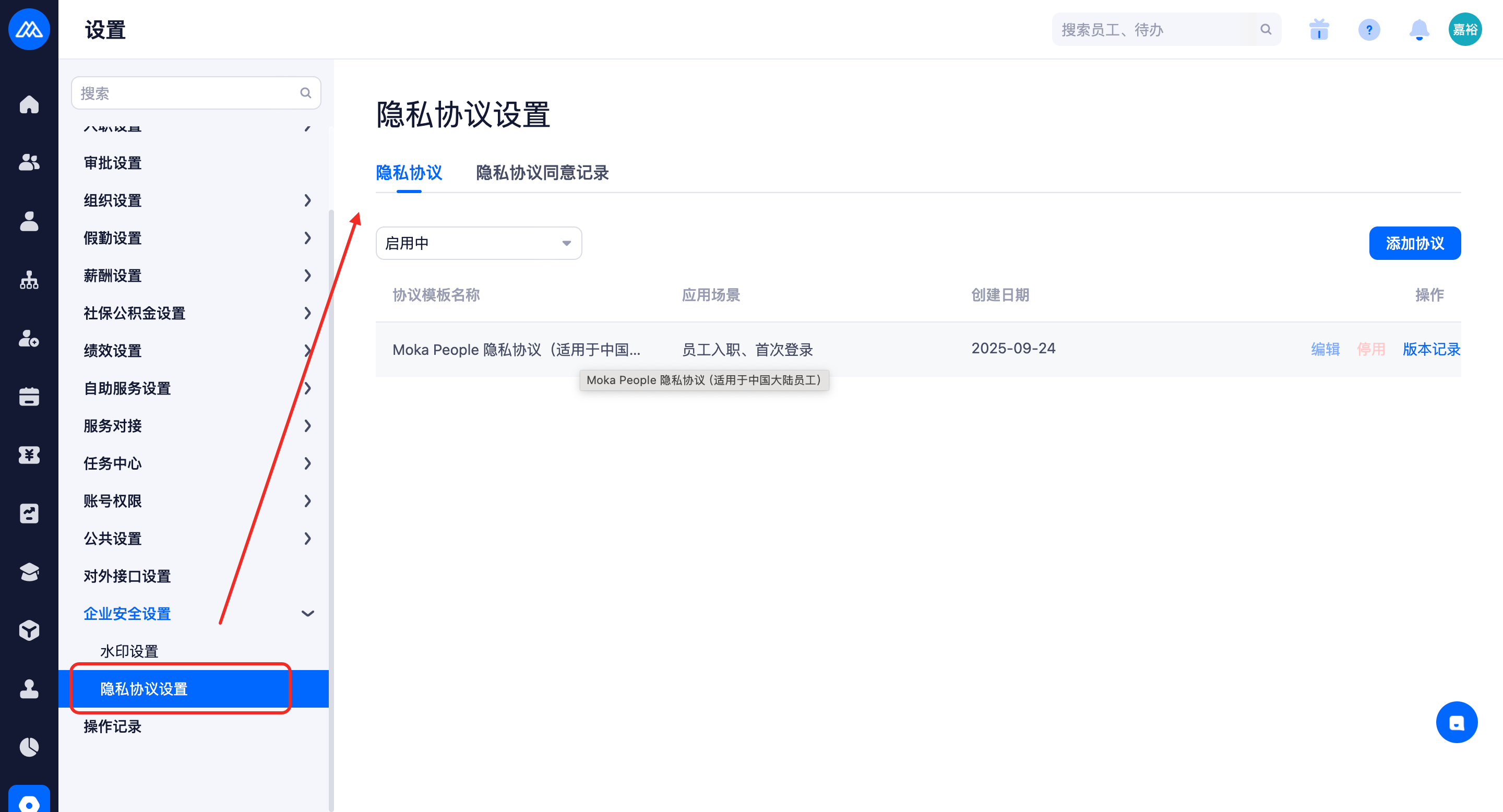Open the notification bell
Screen dimensions: 1503x812
pyautogui.click(x=1419, y=29)
